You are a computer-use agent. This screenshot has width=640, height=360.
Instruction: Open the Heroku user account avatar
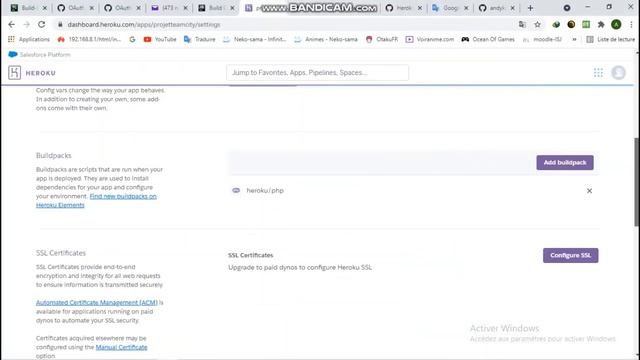(618, 73)
